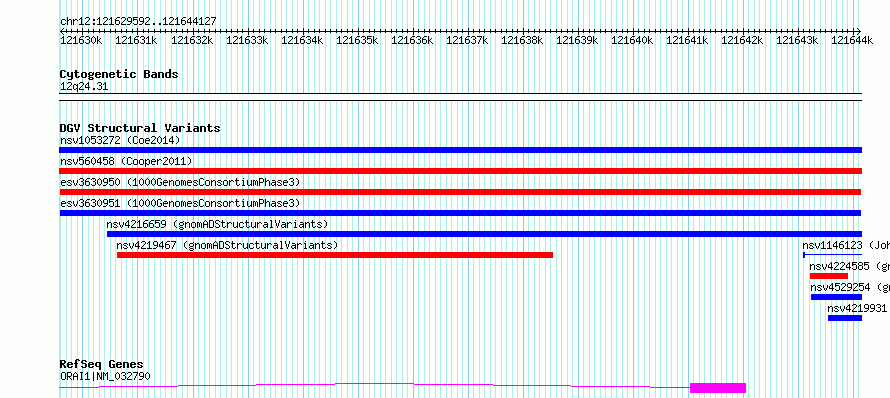The width and height of the screenshot is (890, 398).
Task: Open the nsv4219931 variant label
Action: coord(857,308)
